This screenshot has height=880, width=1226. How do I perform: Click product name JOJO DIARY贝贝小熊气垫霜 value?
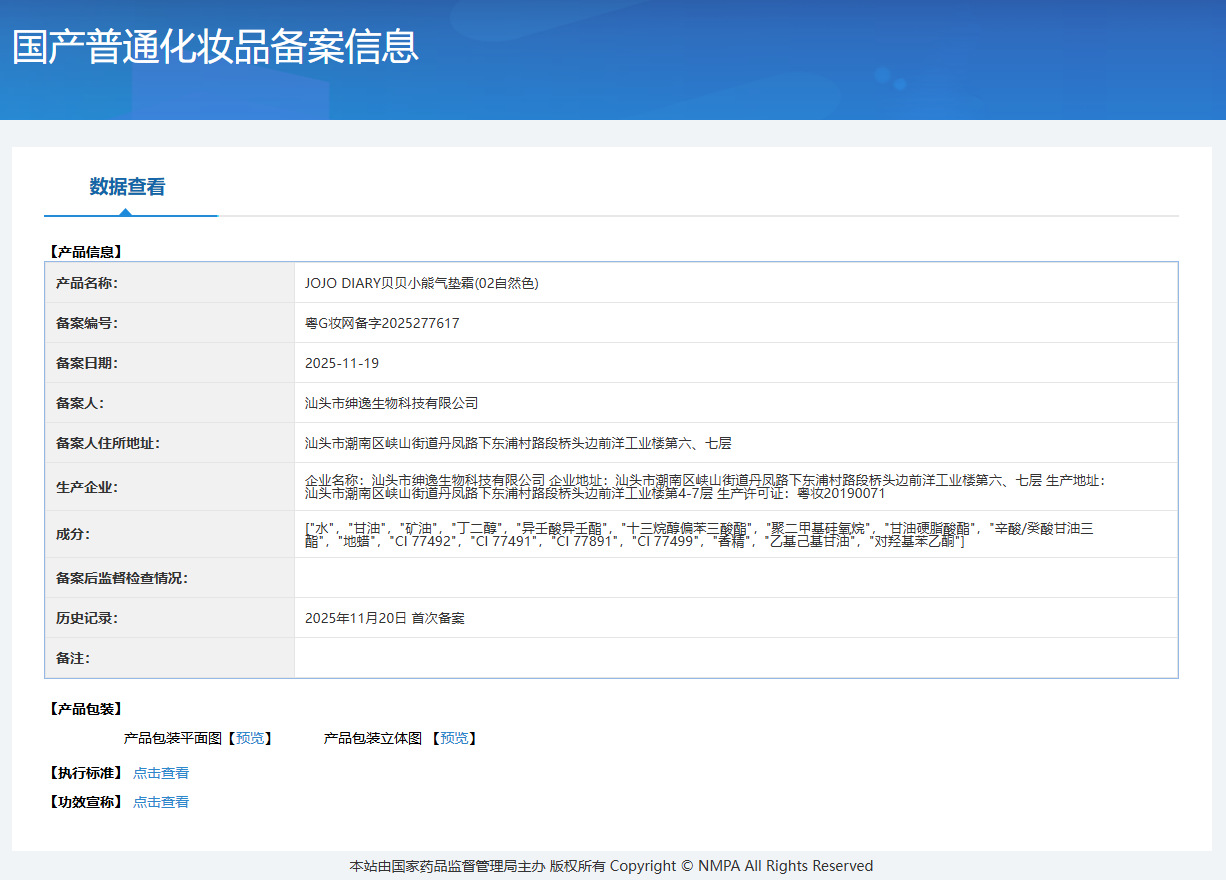[x=422, y=283]
